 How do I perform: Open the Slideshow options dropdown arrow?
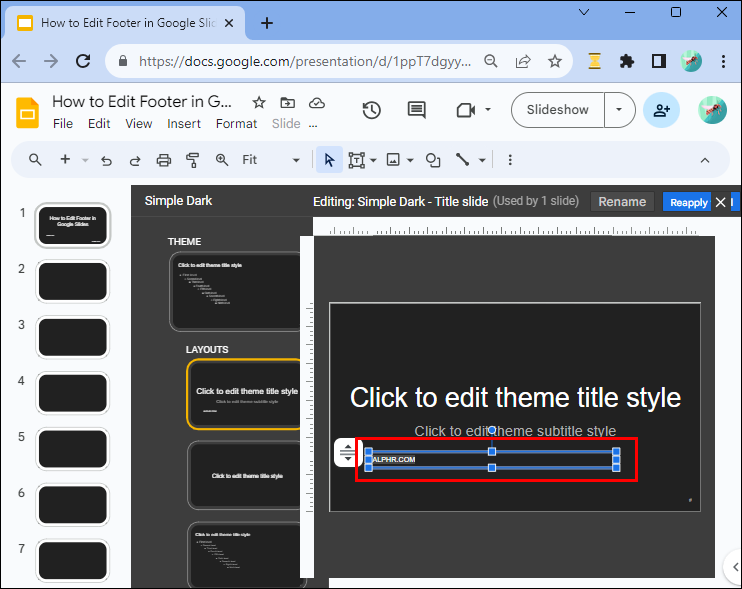click(619, 110)
